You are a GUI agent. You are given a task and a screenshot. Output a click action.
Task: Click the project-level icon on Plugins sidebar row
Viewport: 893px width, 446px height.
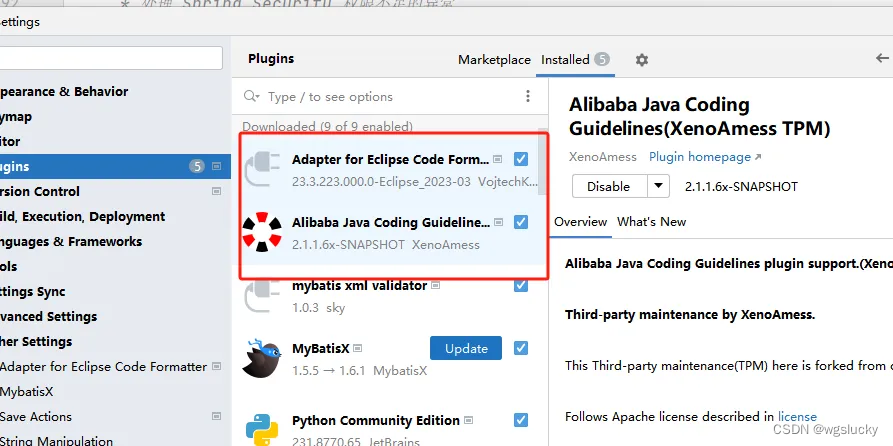216,166
